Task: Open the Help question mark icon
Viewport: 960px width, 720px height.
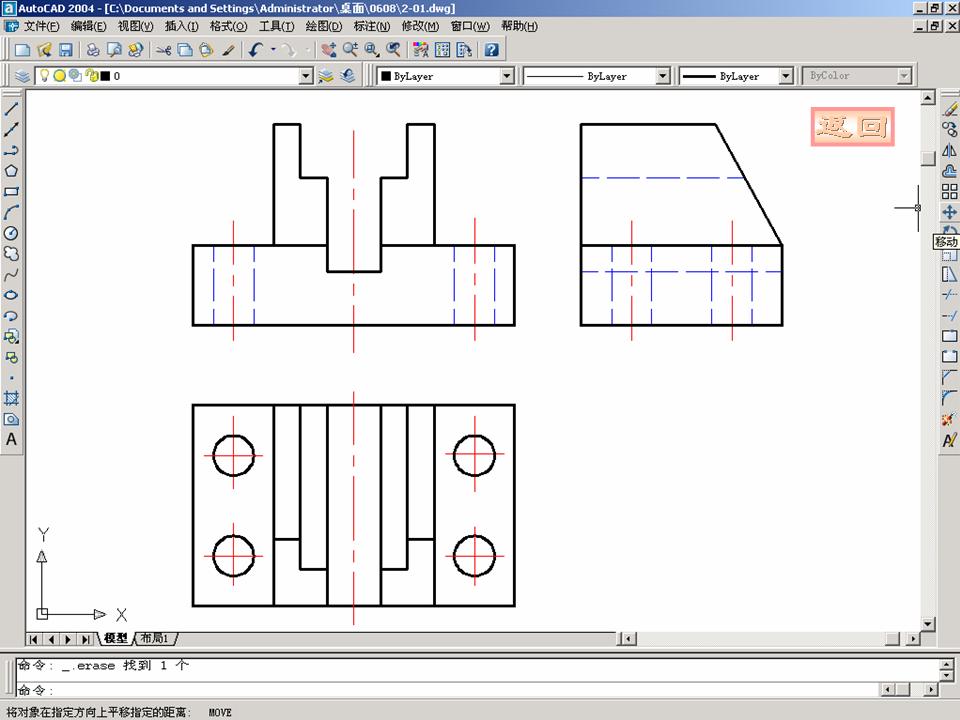Action: click(492, 50)
